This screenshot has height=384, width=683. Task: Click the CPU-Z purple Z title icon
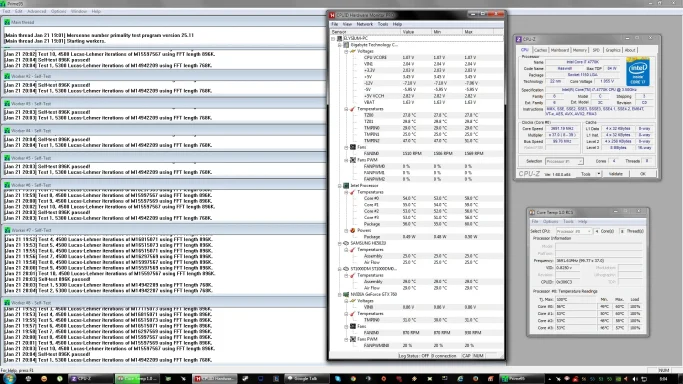(519, 39)
